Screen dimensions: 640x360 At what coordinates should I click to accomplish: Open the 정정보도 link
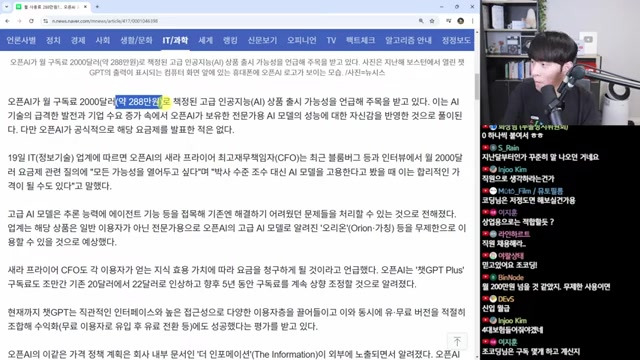click(x=456, y=40)
